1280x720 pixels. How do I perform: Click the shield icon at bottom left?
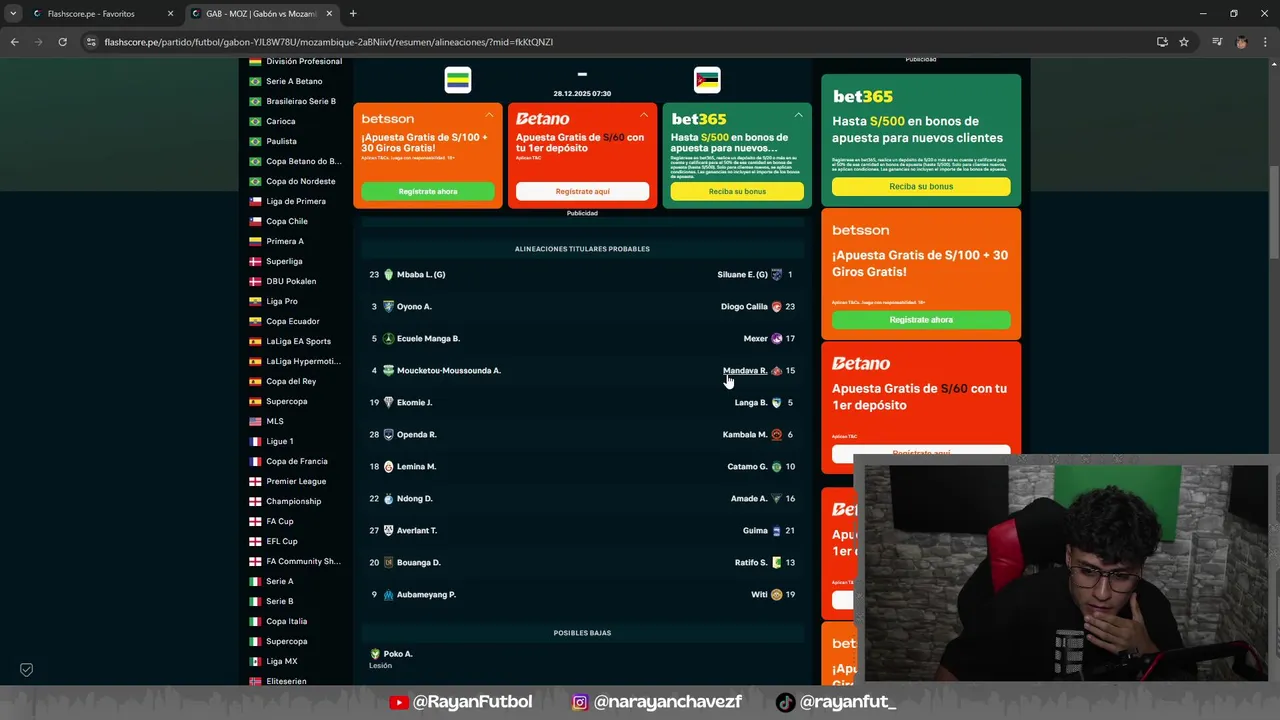point(27,670)
